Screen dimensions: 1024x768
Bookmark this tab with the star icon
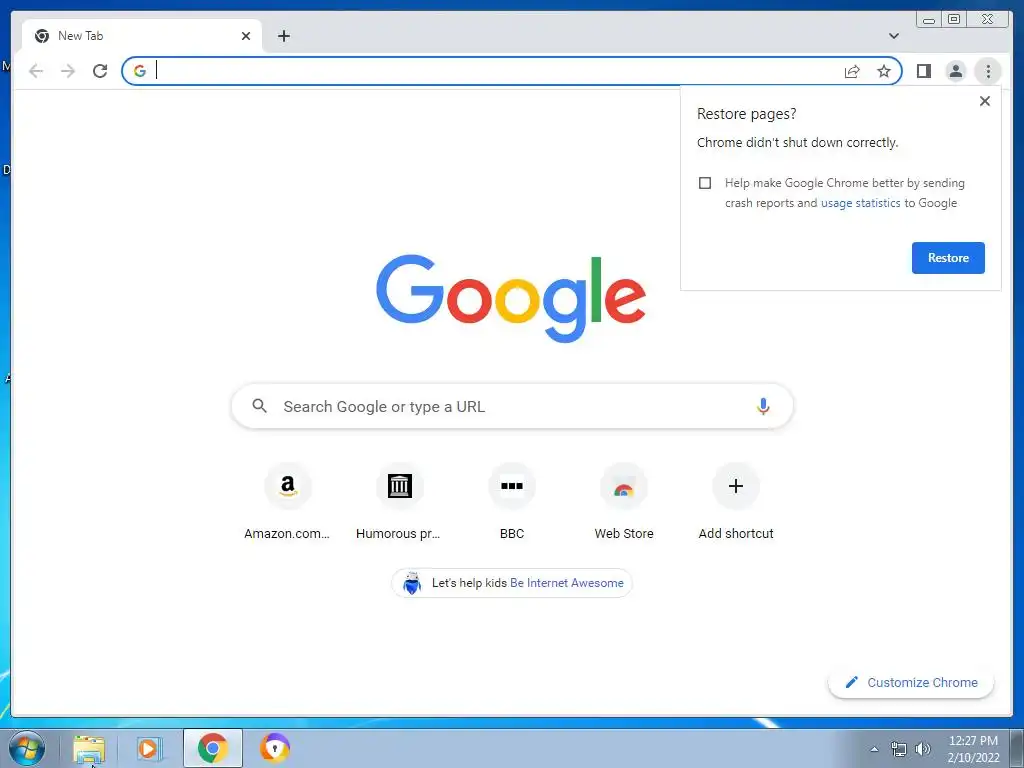(x=884, y=71)
